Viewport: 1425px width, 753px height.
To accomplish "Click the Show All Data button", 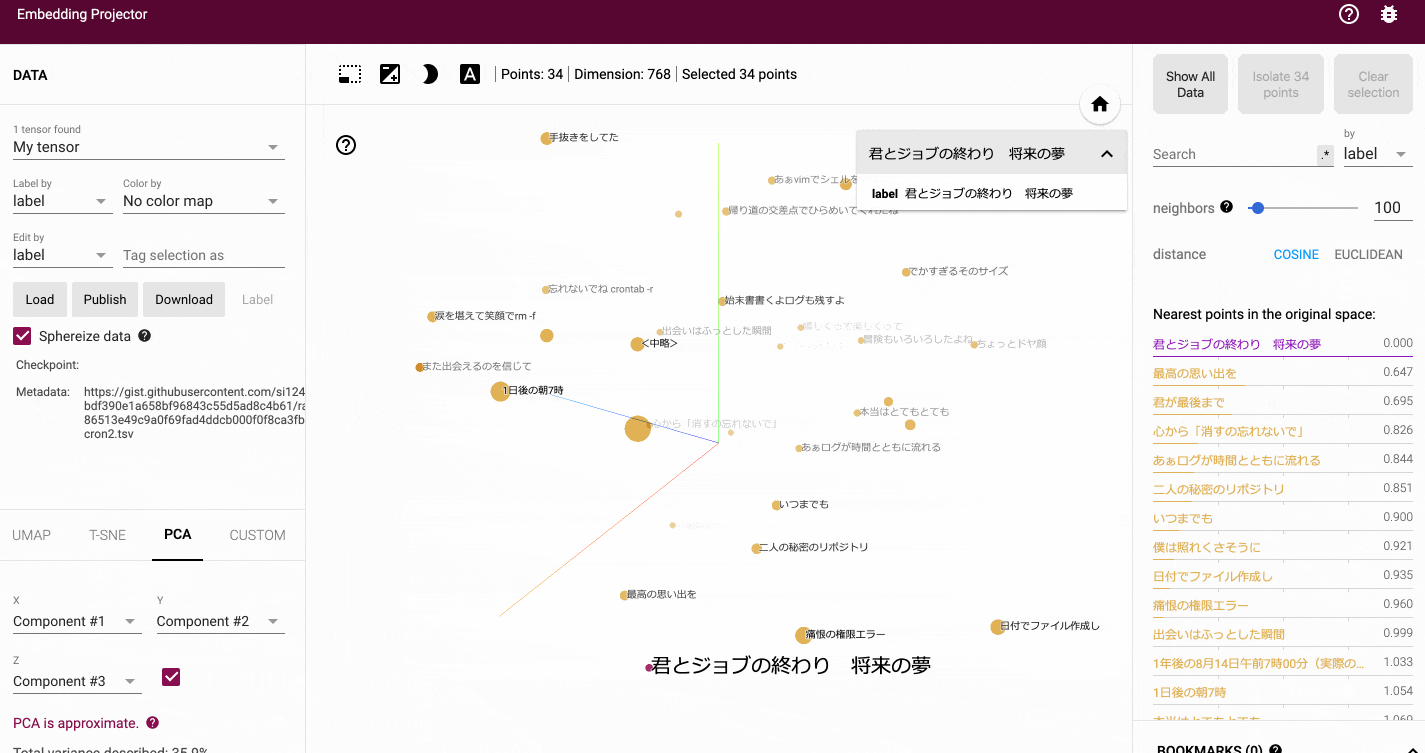I will pyautogui.click(x=1190, y=84).
